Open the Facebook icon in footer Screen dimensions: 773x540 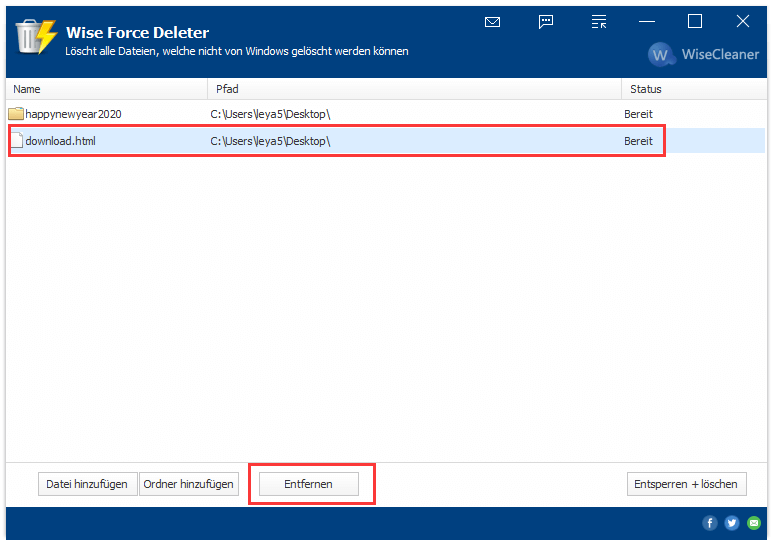(709, 523)
